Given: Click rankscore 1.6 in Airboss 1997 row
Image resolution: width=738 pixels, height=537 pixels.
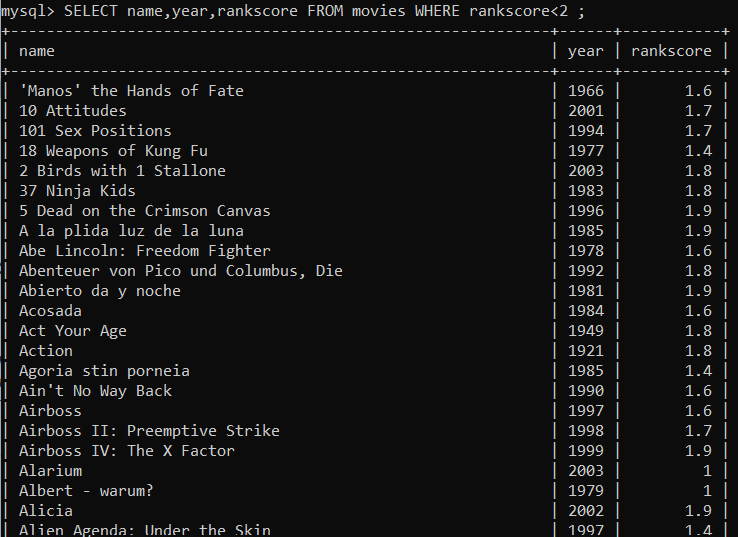Looking at the screenshot, I should tap(698, 410).
